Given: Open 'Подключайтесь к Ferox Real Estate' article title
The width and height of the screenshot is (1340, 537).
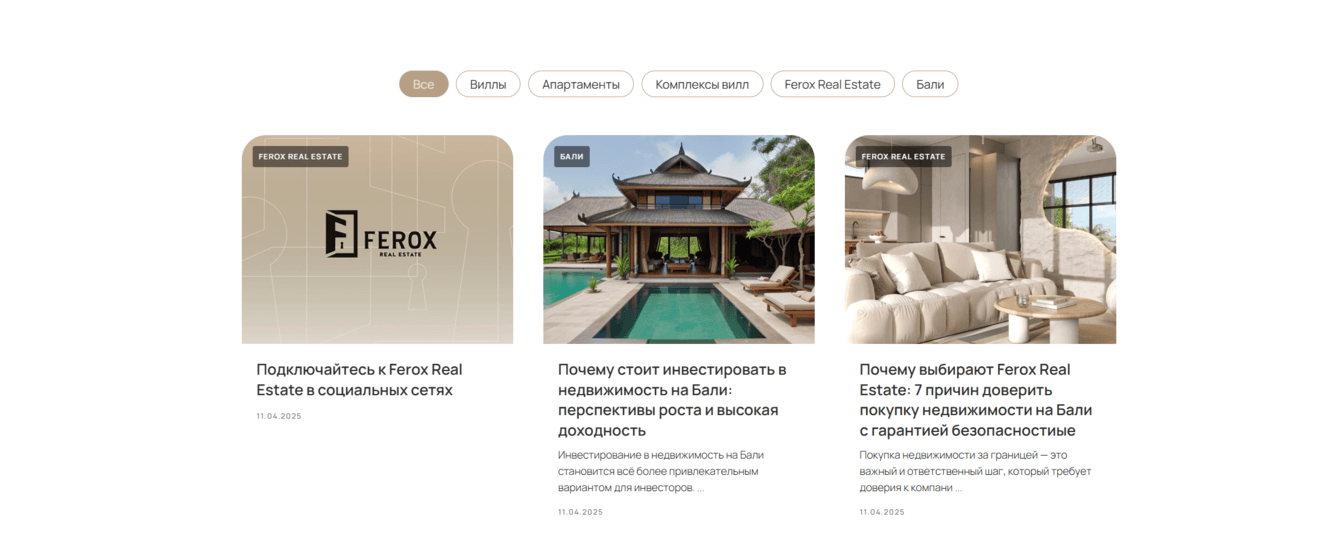Looking at the screenshot, I should point(359,379).
